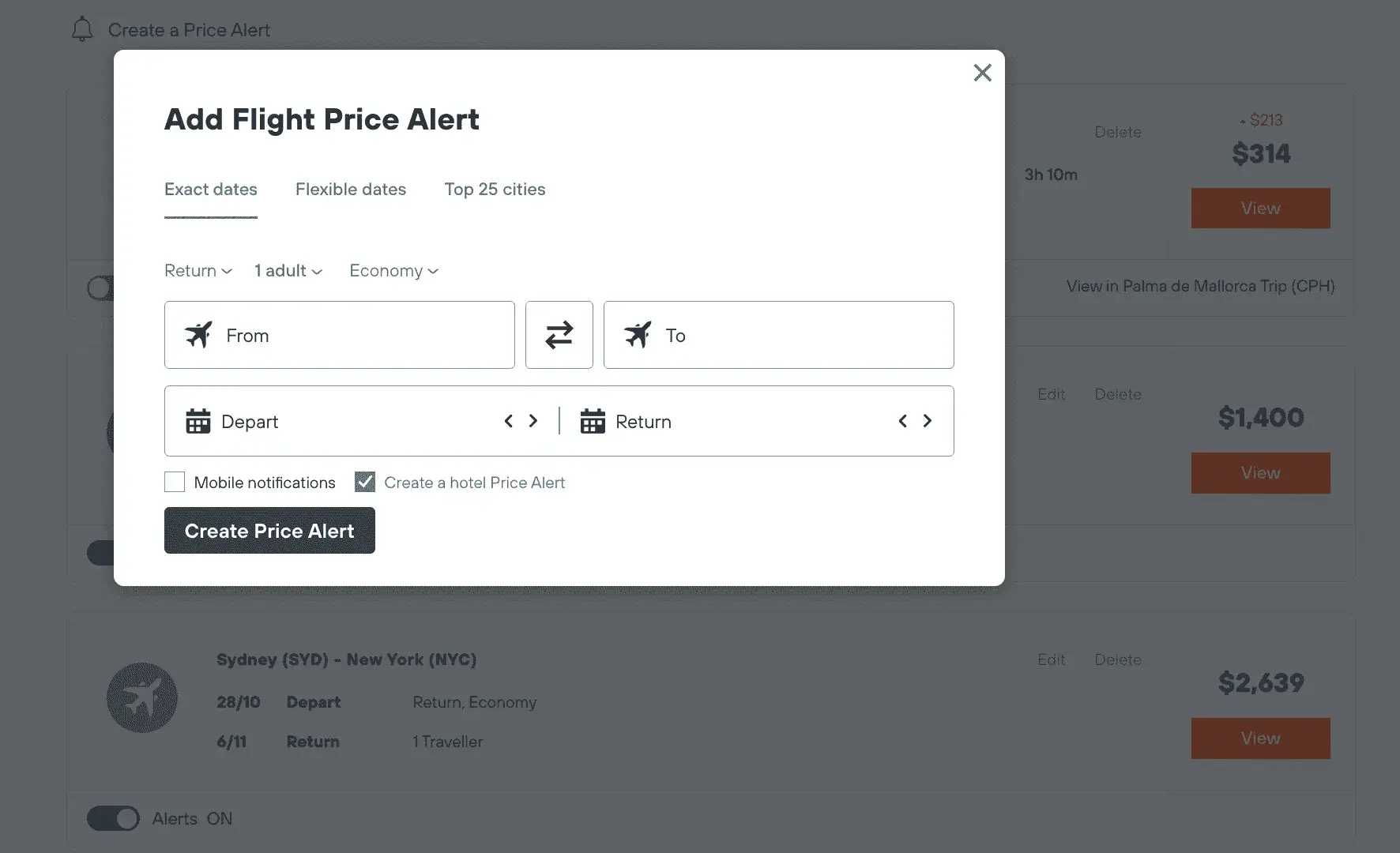
Task: Move return date back one day
Action: 902,421
